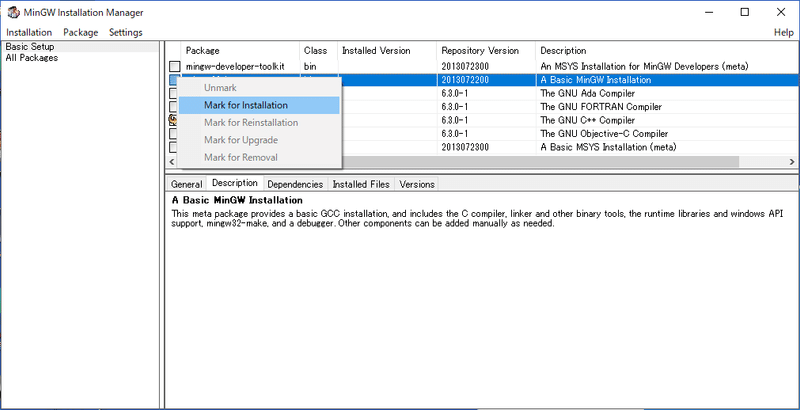
Task: Select the mingw-developer-toolkit package name
Action: (235, 67)
